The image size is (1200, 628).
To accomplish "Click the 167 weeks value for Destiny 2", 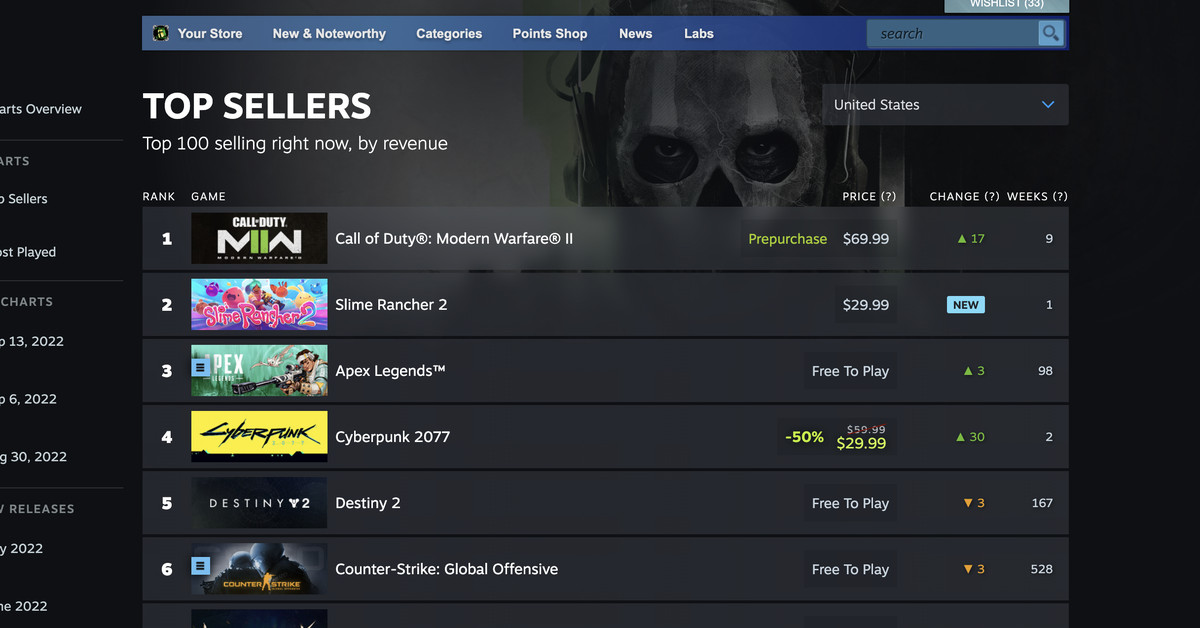I will click(1042, 503).
